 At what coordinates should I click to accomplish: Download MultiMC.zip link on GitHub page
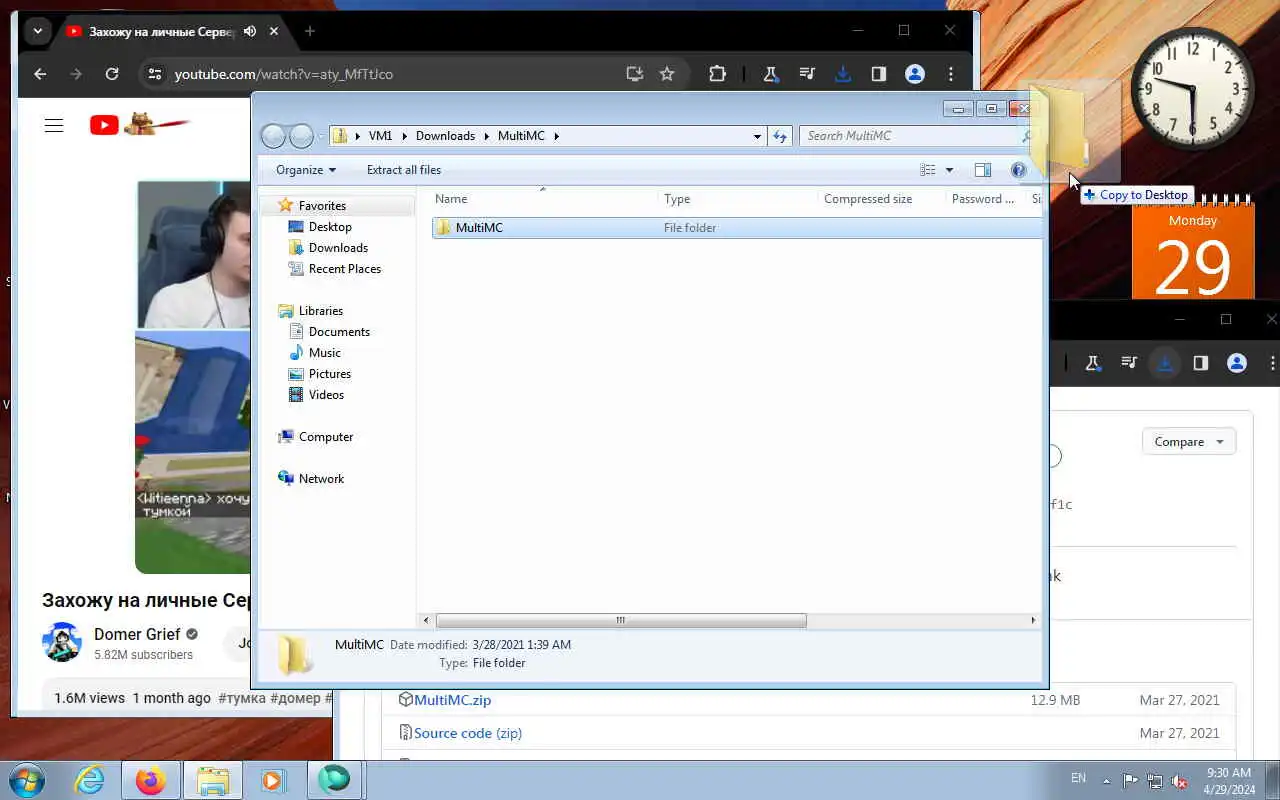coord(452,700)
